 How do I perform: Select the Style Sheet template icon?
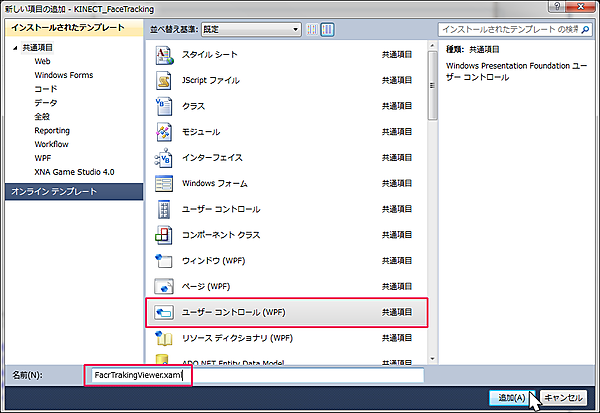(x=164, y=55)
